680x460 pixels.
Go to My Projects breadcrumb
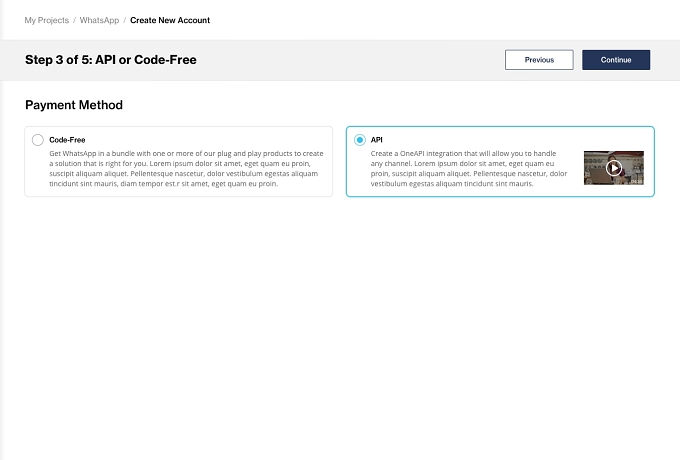[x=46, y=20]
